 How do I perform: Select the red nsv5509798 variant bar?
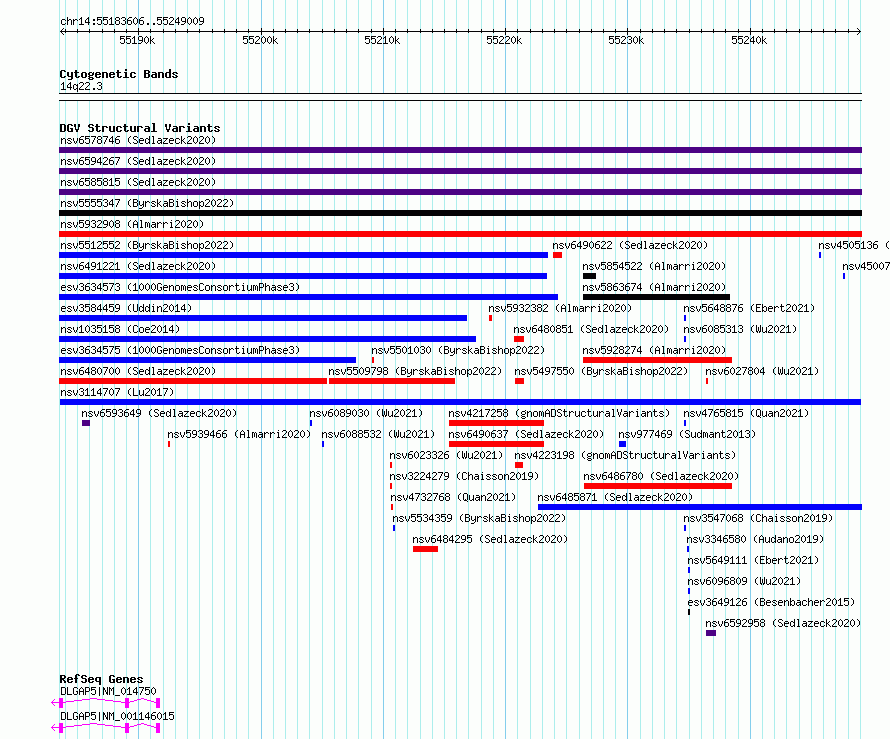pos(392,381)
